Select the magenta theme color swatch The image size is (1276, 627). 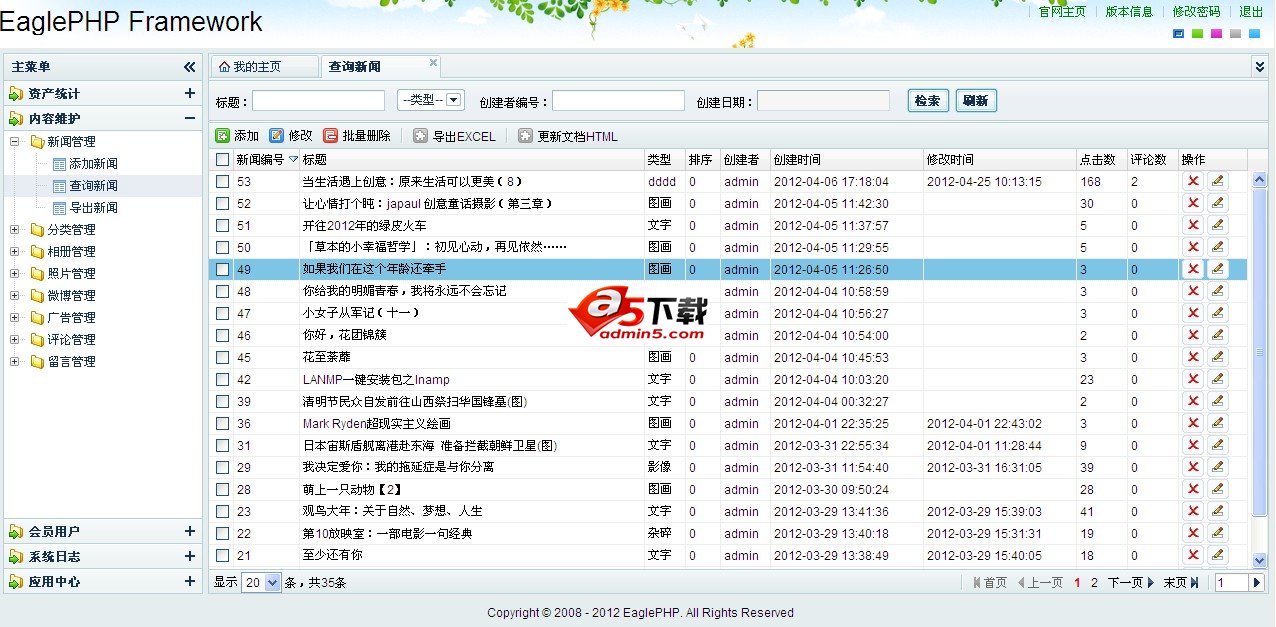click(x=1216, y=34)
